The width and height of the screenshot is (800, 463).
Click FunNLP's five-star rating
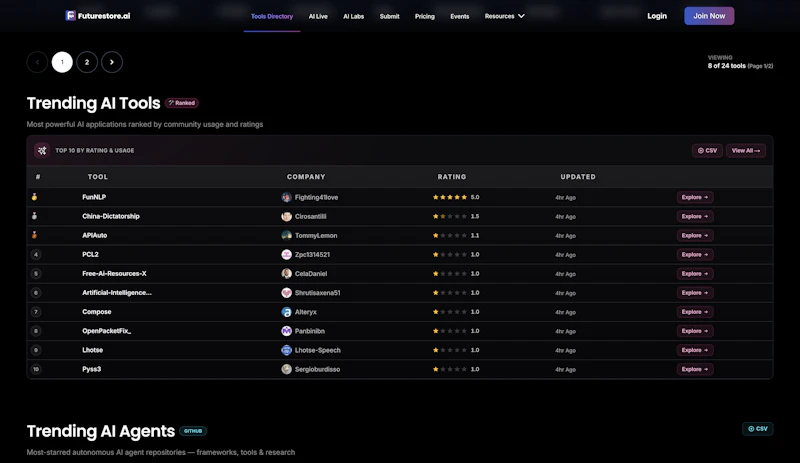[449, 197]
